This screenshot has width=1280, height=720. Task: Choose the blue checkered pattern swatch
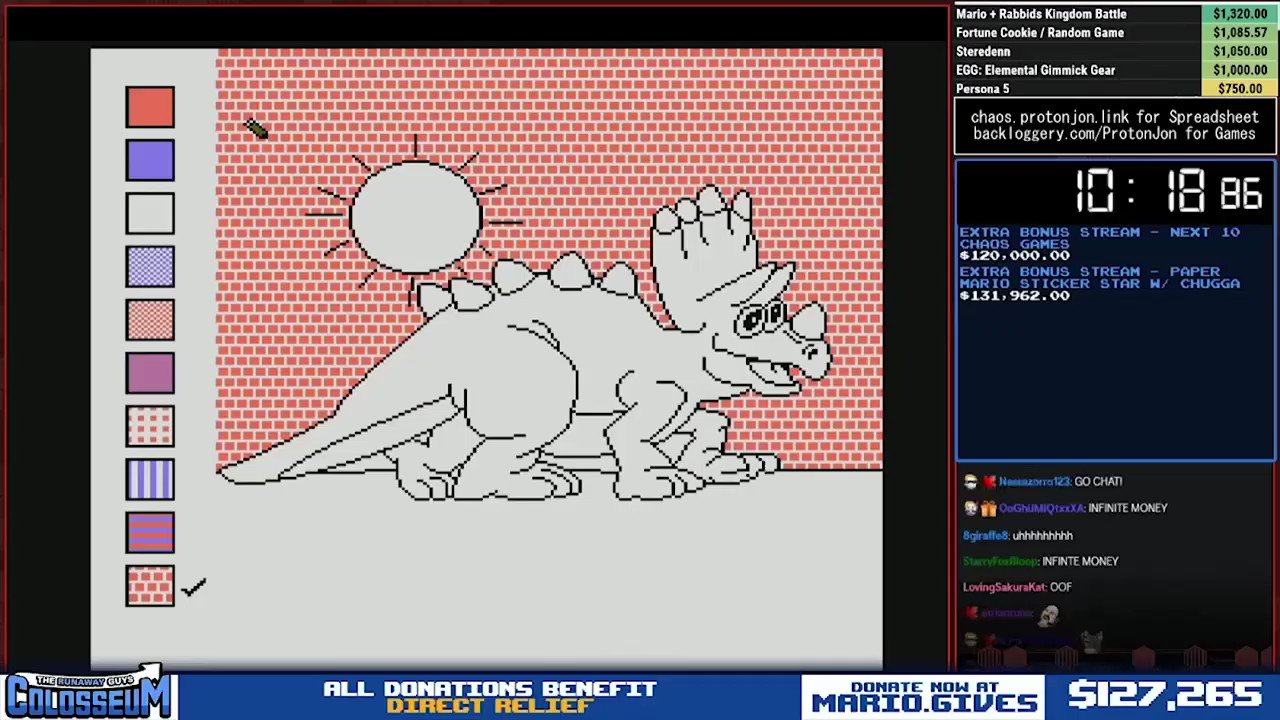[150, 266]
